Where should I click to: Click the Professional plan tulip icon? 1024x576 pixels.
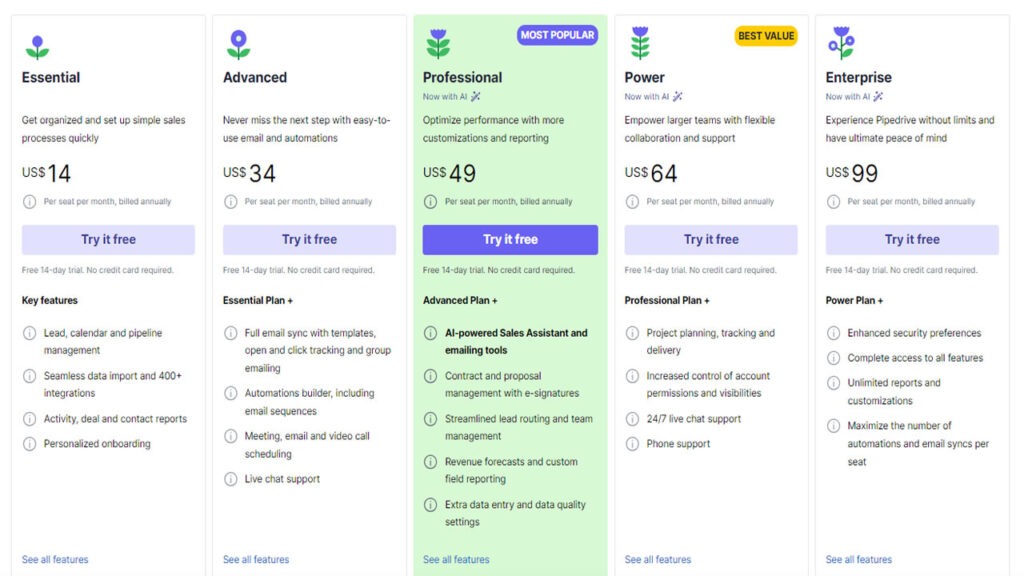coord(440,44)
